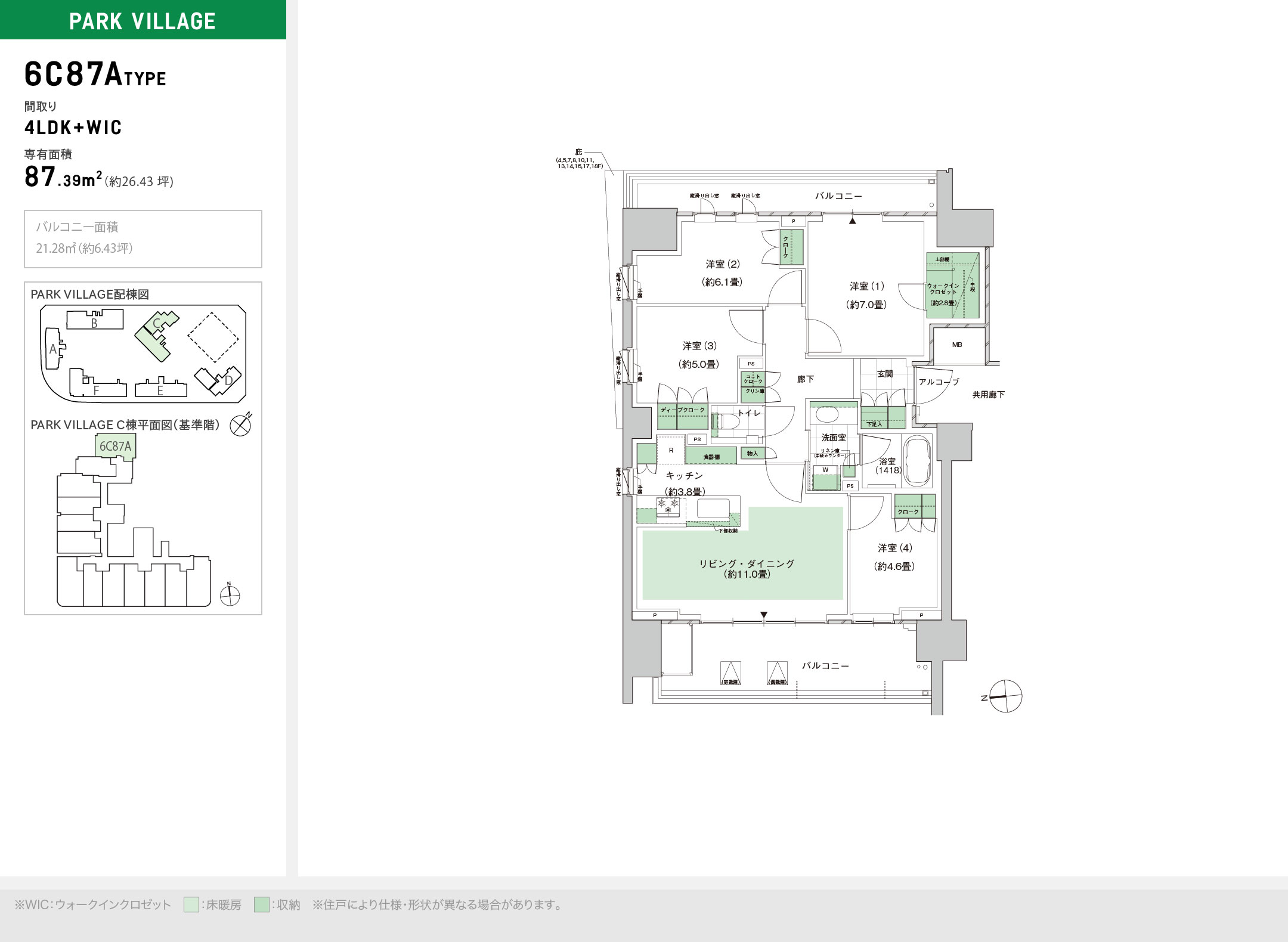Click the ウォークインクロゼット area

(952, 286)
